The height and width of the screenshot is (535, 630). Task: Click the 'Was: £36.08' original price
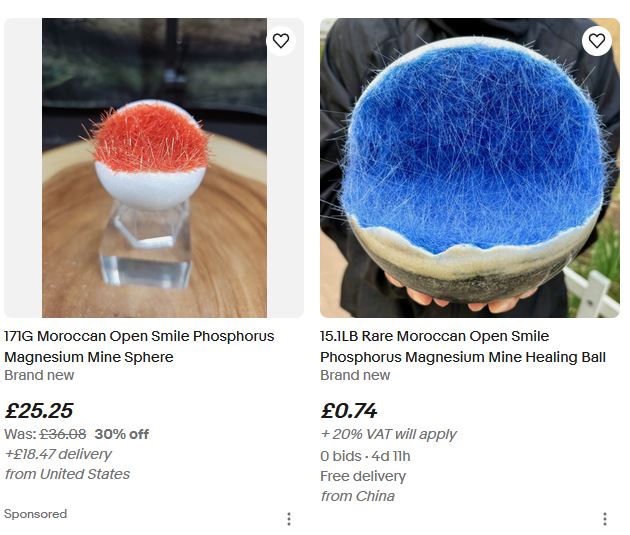click(45, 434)
